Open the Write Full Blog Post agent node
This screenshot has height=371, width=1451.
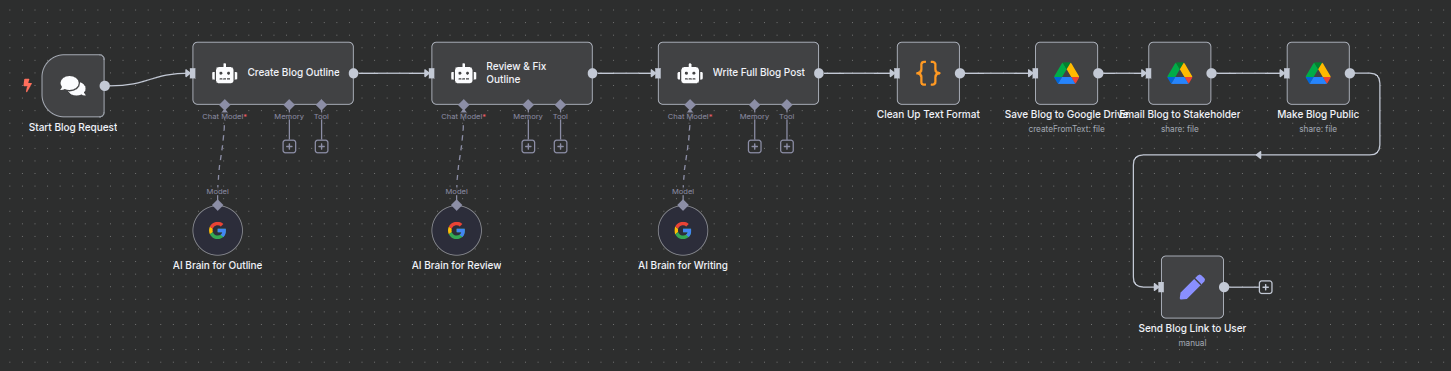click(x=738, y=73)
